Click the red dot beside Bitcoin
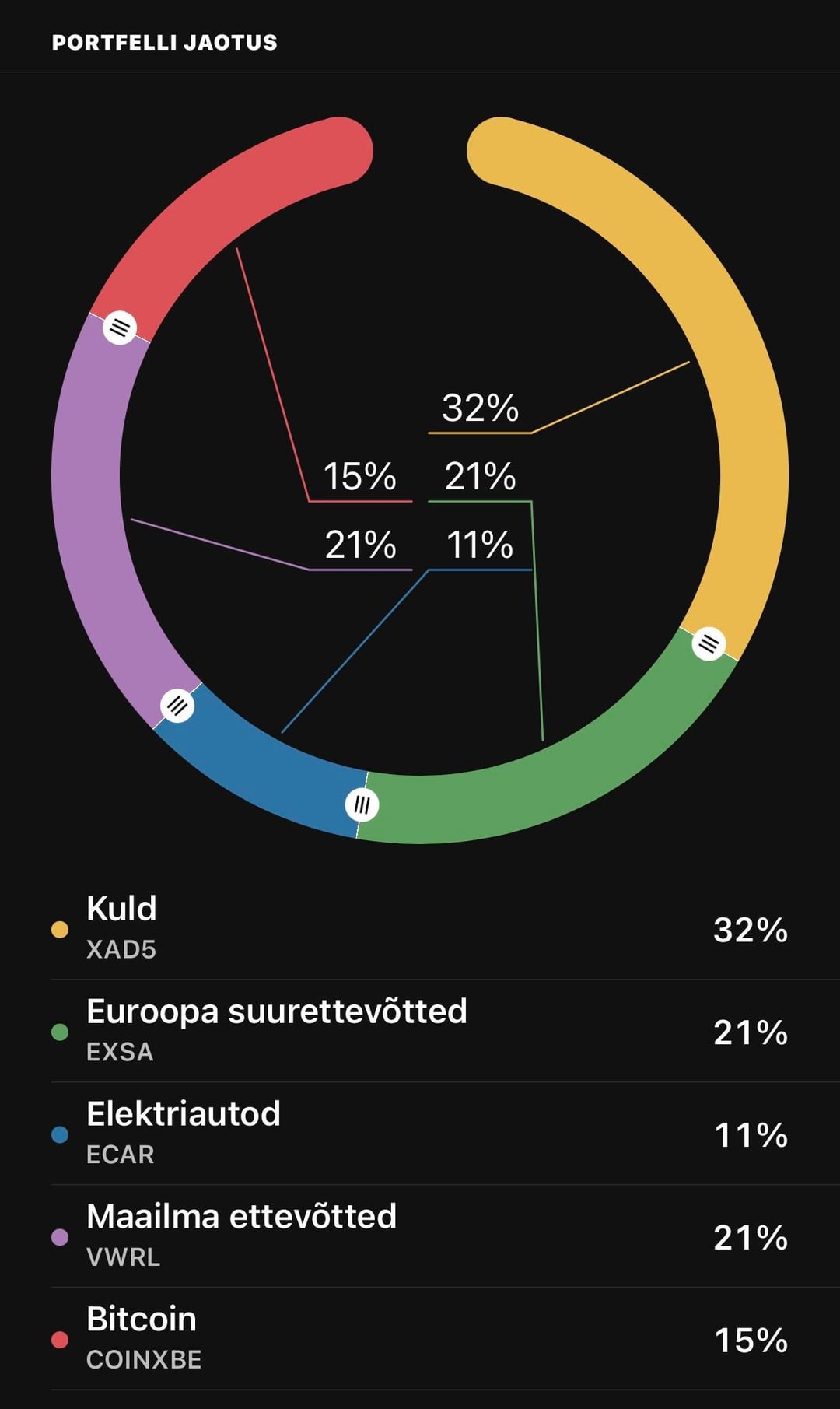 tap(60, 1340)
